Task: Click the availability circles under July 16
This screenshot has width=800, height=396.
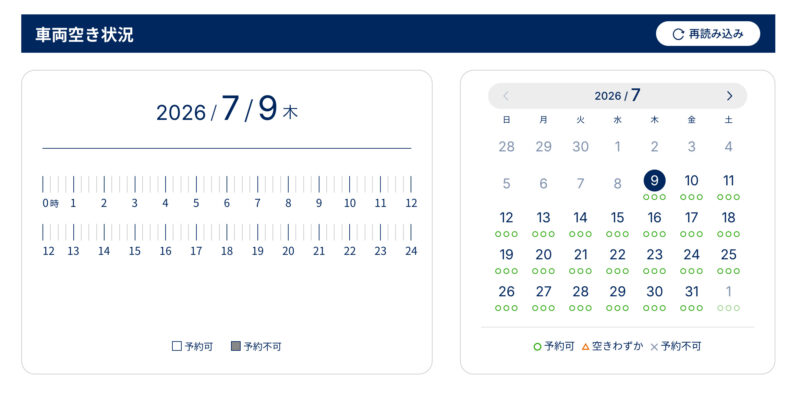Action: (655, 234)
